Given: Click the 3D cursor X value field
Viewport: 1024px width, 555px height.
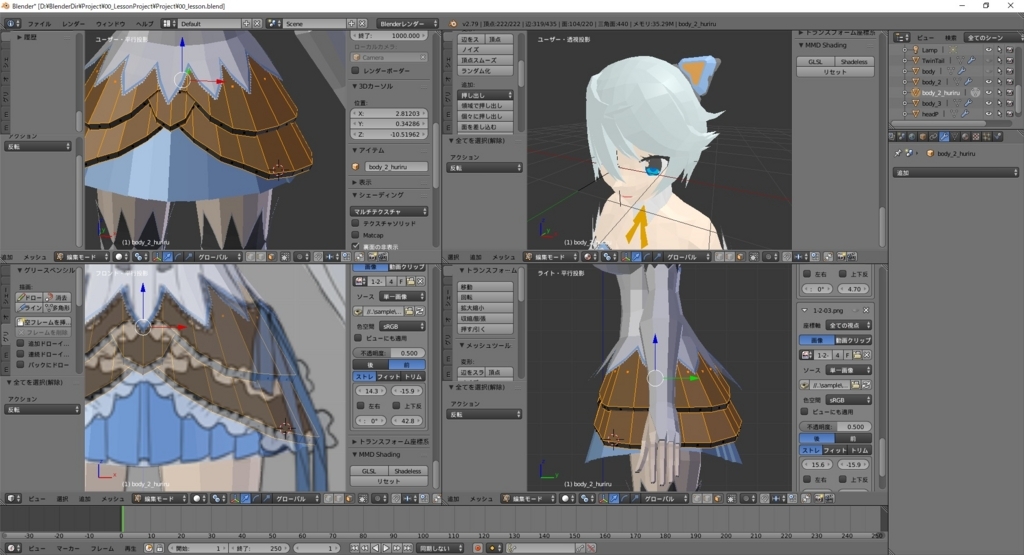Looking at the screenshot, I should 390,113.
